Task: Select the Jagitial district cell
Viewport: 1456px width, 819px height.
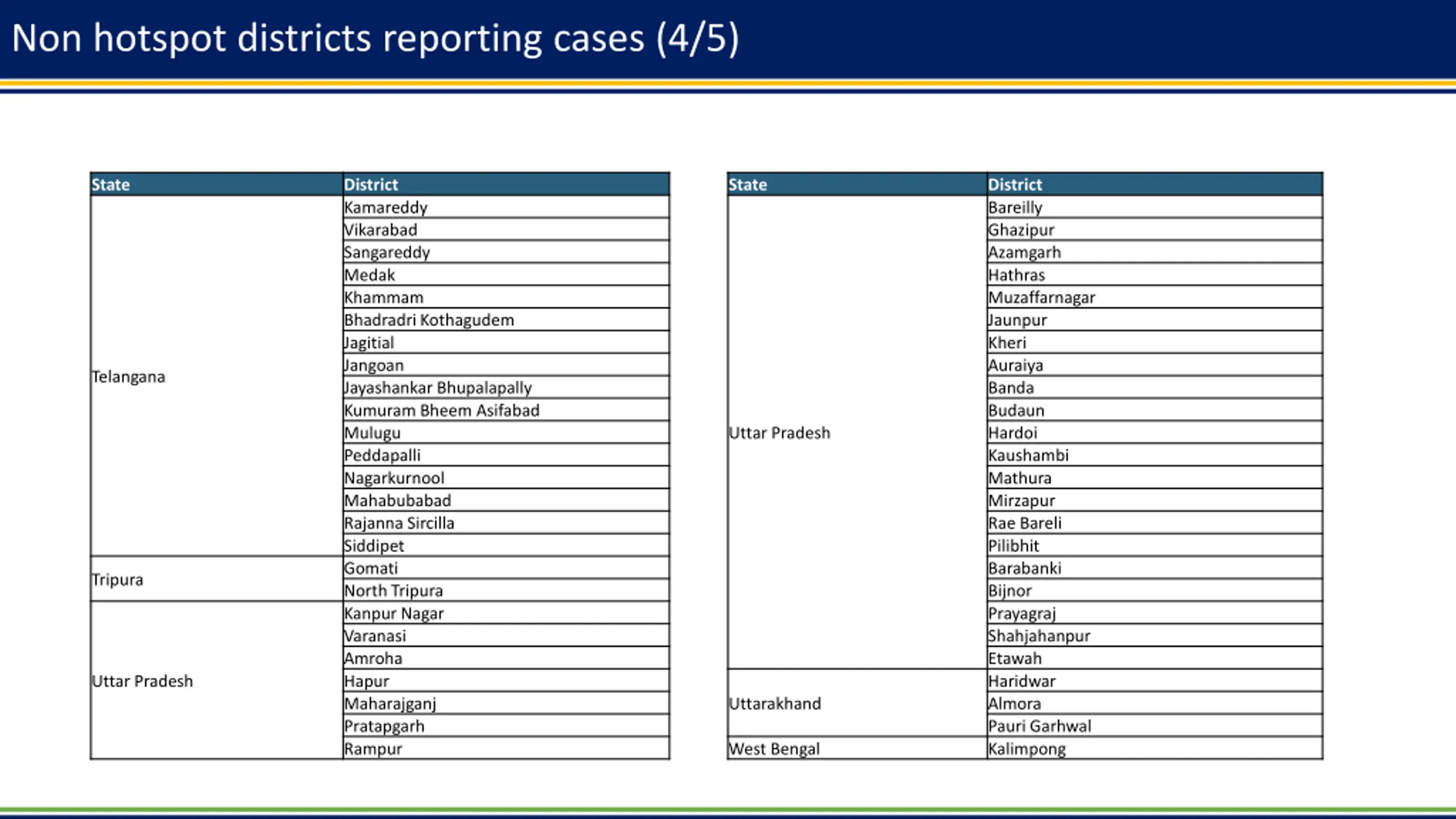Action: coord(506,342)
